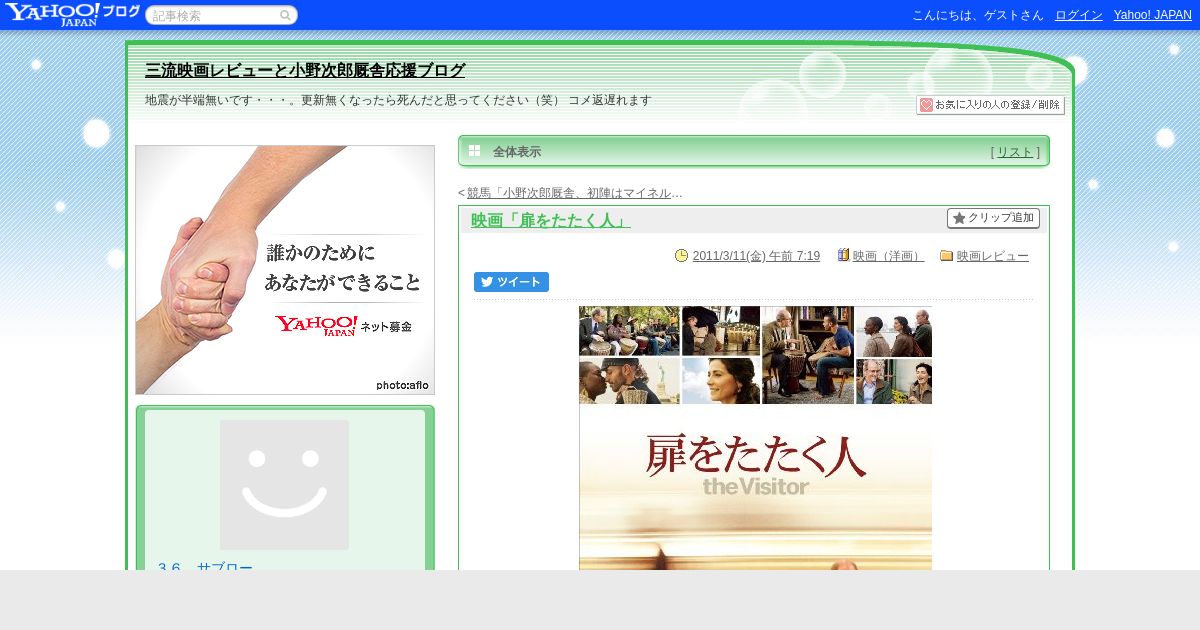Click お気に入りの人の登録/削除 button
Screen dimensions: 1200x630
(x=990, y=105)
